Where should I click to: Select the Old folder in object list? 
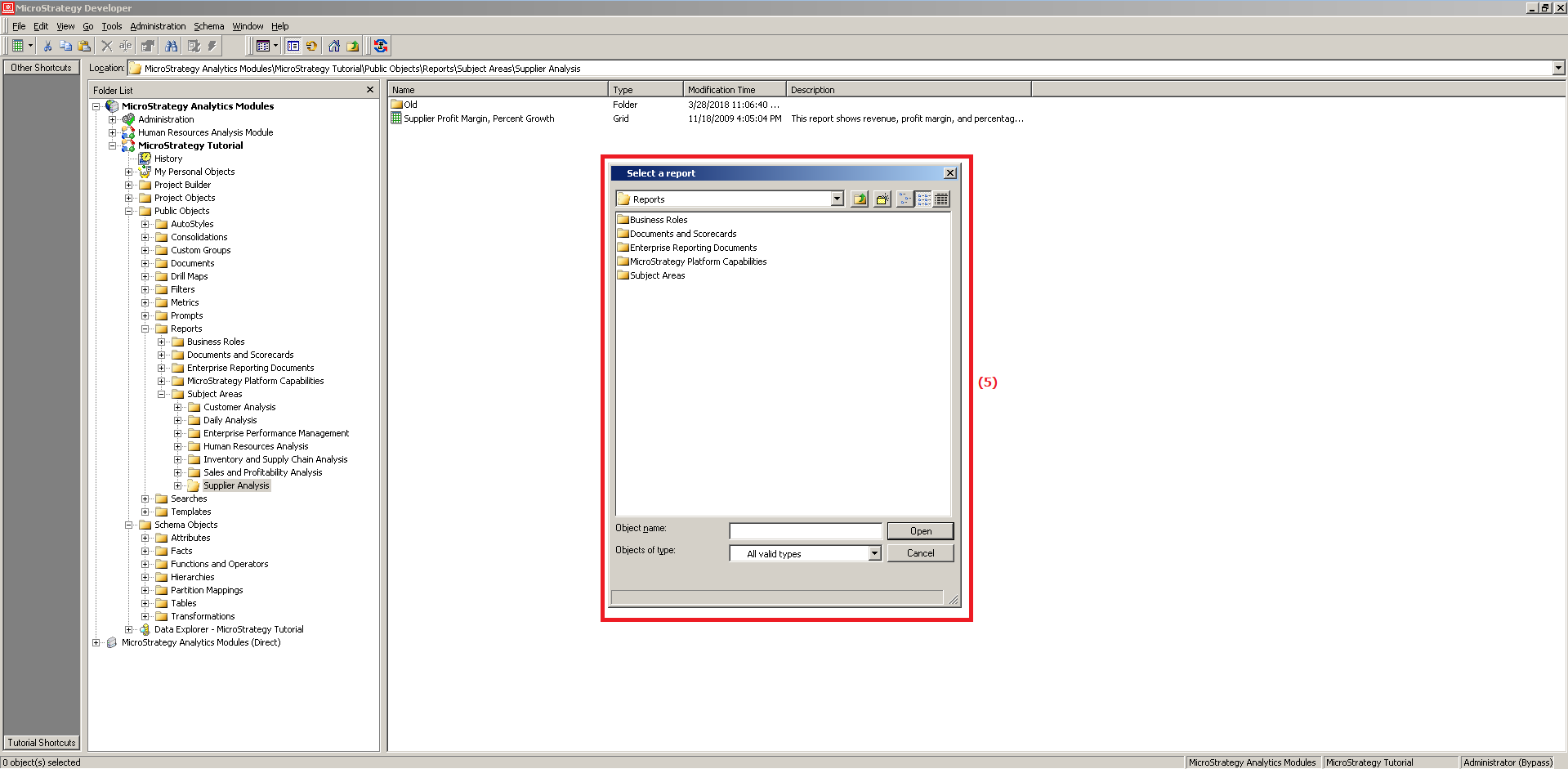pyautogui.click(x=410, y=105)
